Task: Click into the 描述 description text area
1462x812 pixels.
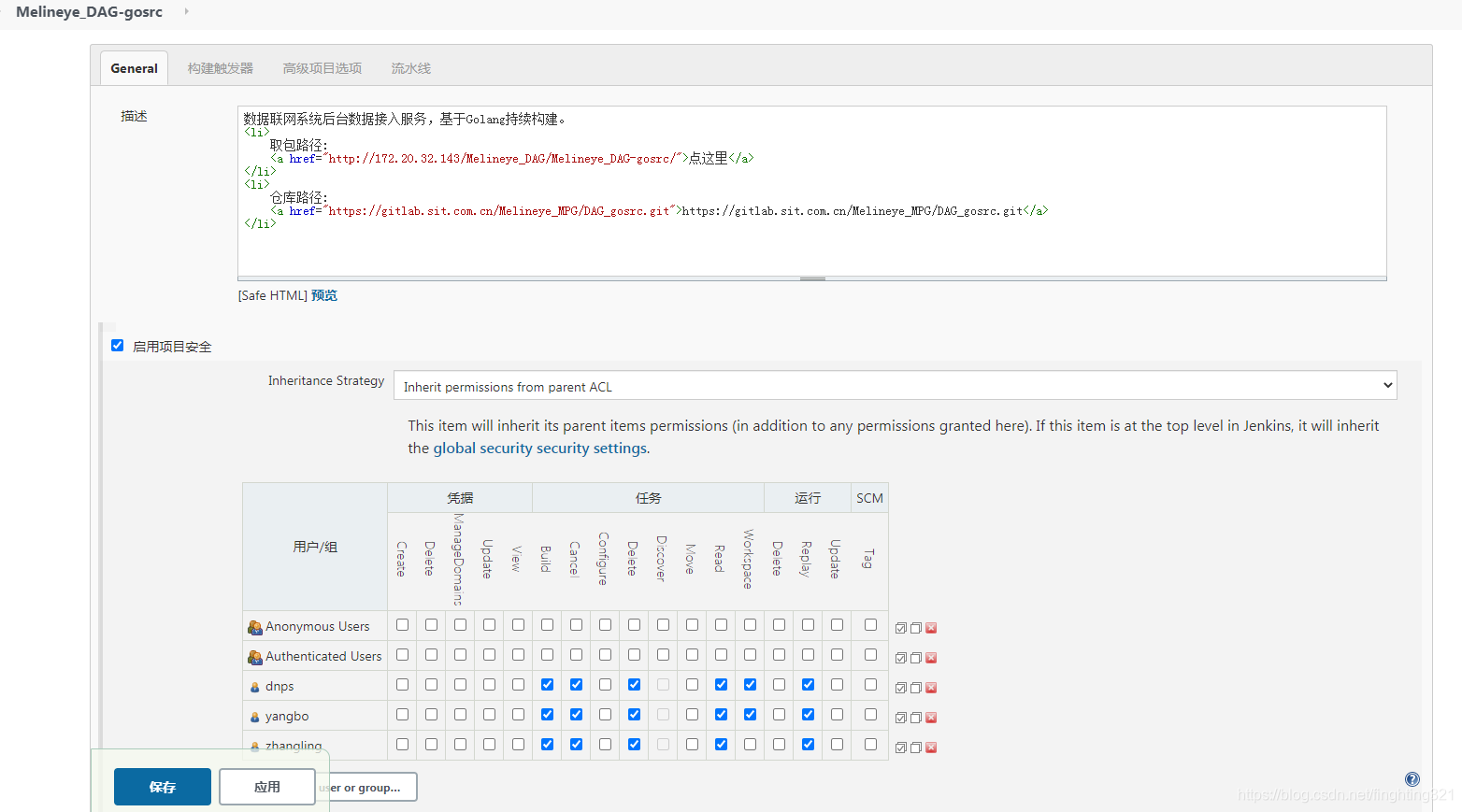Action: click(x=811, y=191)
